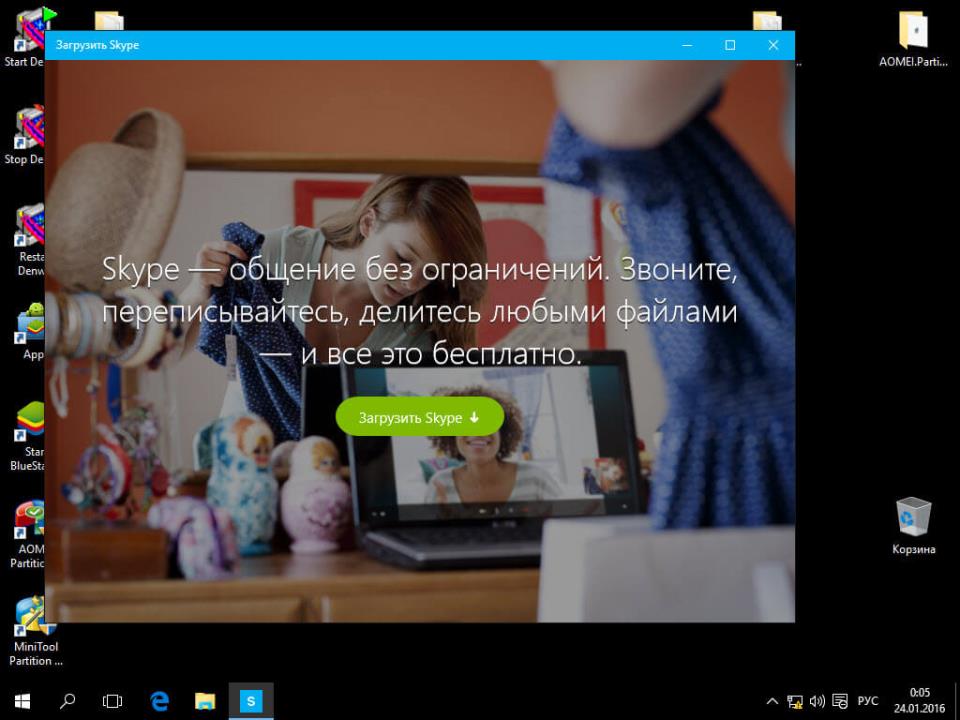Open the Windows Start menu

point(23,701)
